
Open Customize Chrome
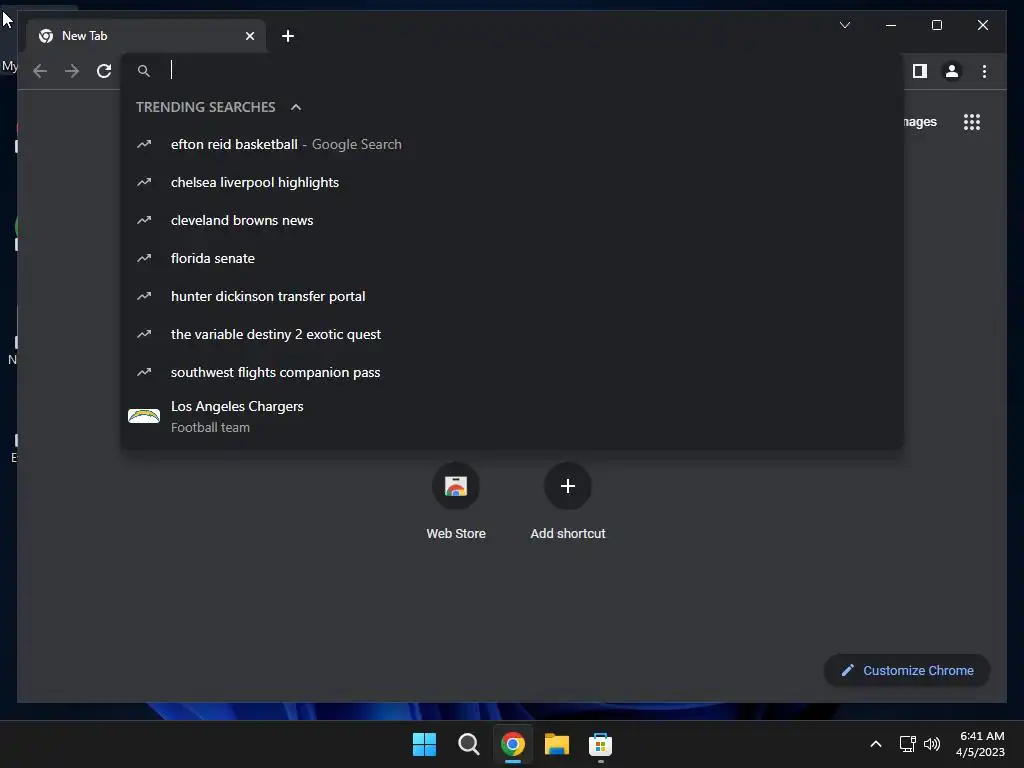coord(907,670)
